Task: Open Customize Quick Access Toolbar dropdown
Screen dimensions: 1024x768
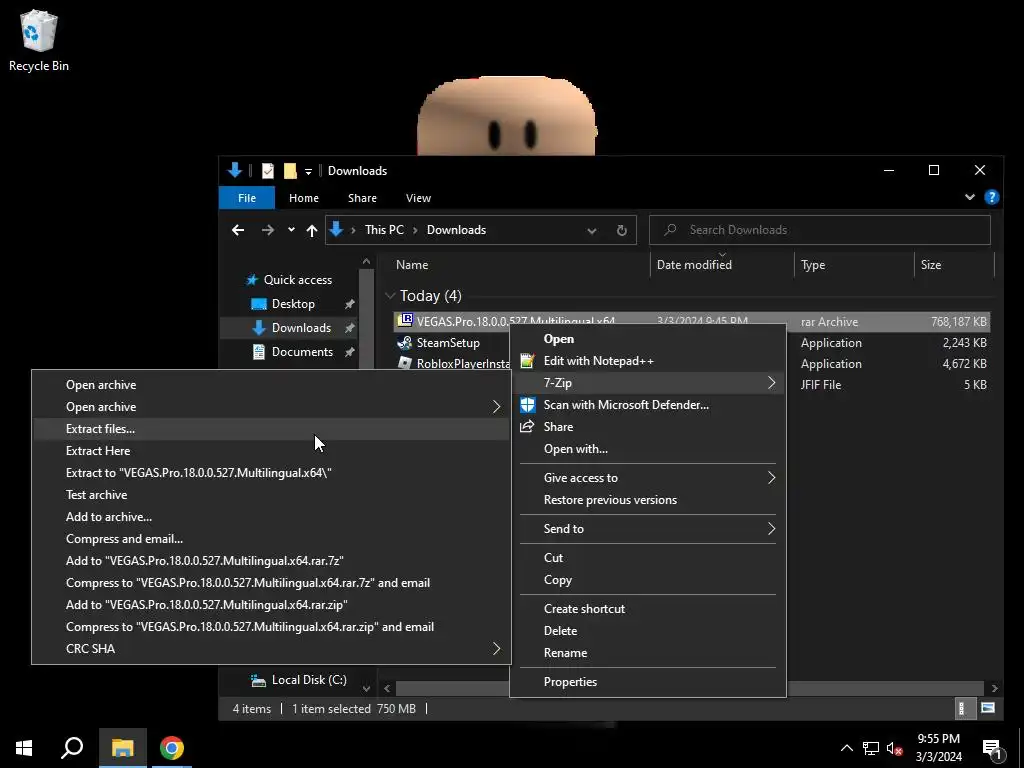Action: (x=308, y=171)
